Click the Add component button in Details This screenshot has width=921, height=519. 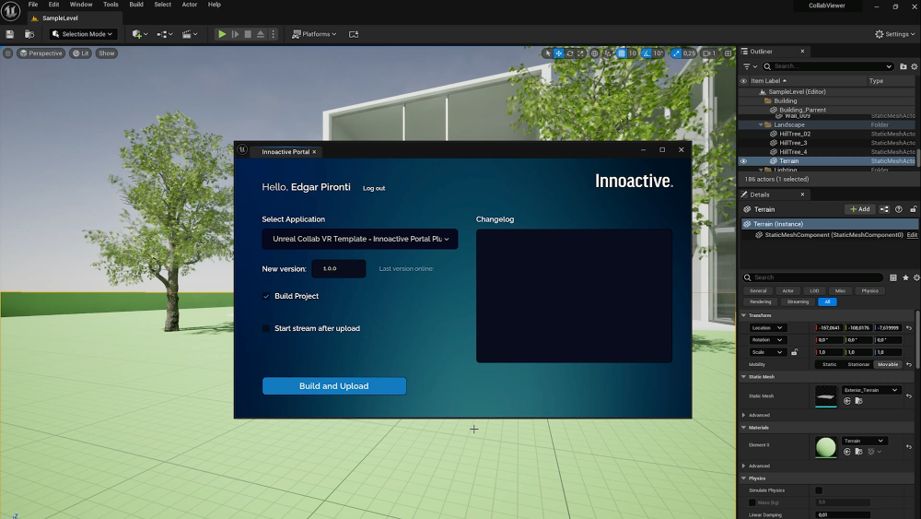(860, 209)
